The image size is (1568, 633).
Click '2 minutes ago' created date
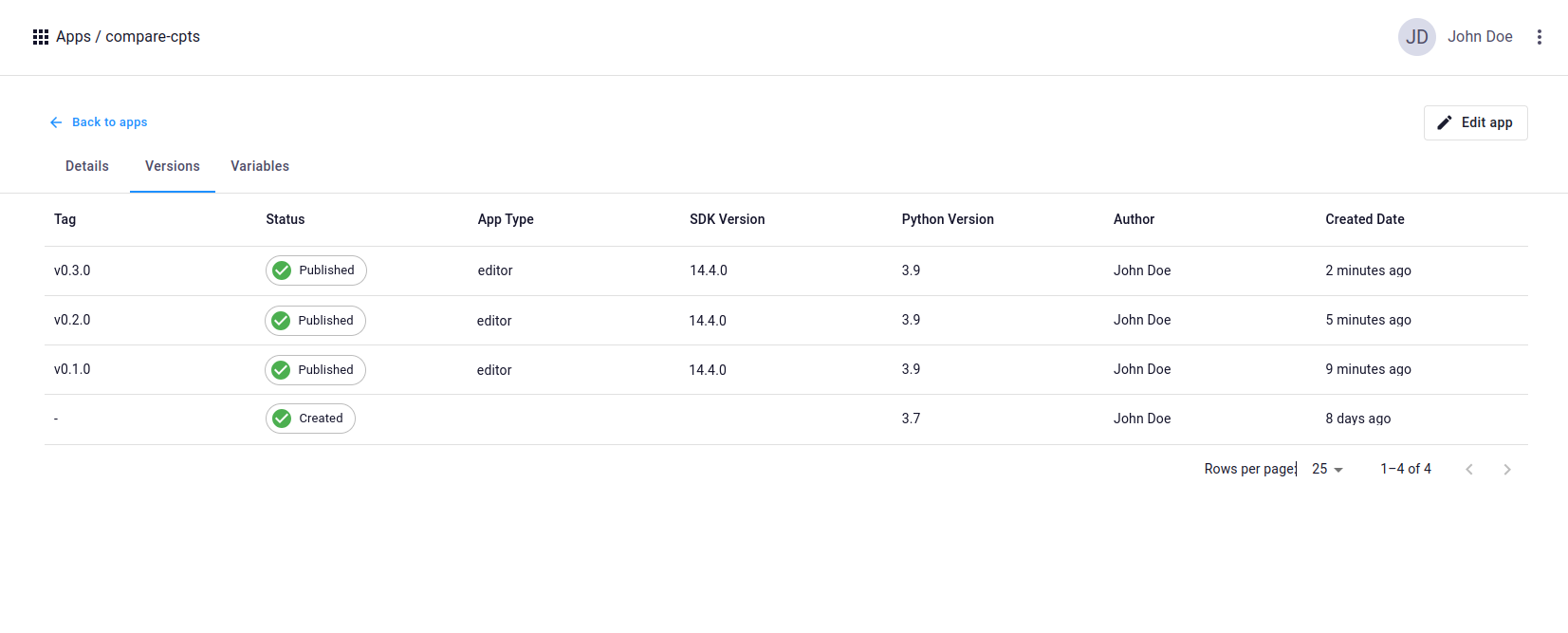coord(1368,270)
